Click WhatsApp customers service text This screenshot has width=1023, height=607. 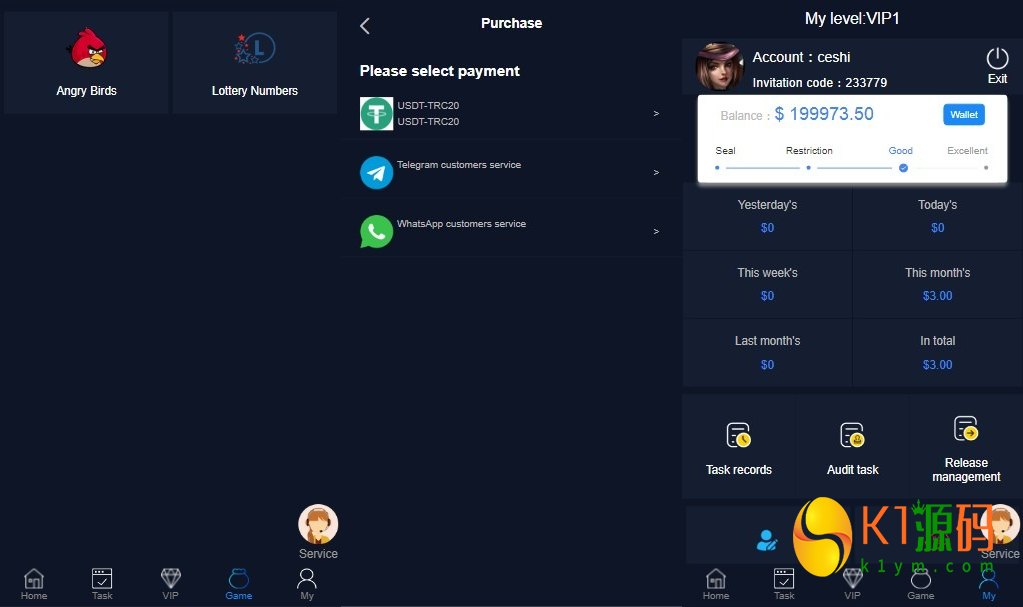pyautogui.click(x=461, y=223)
